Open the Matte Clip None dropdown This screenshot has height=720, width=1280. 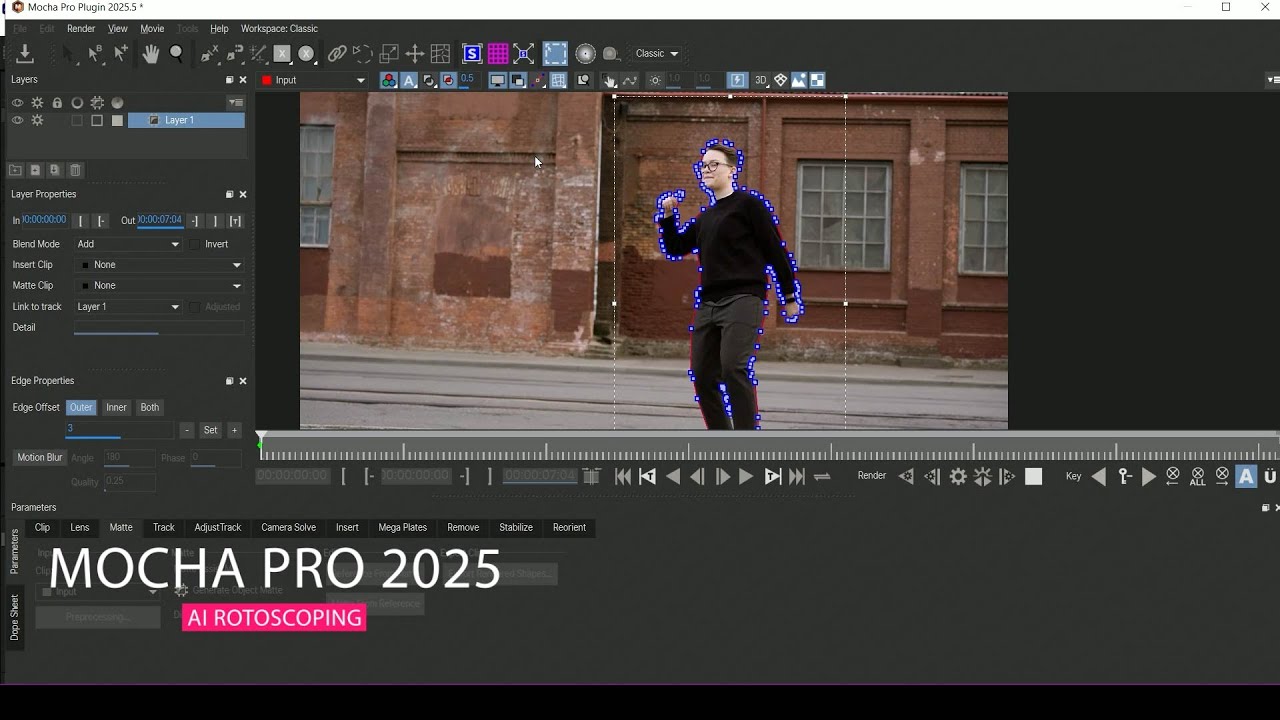click(x=160, y=286)
